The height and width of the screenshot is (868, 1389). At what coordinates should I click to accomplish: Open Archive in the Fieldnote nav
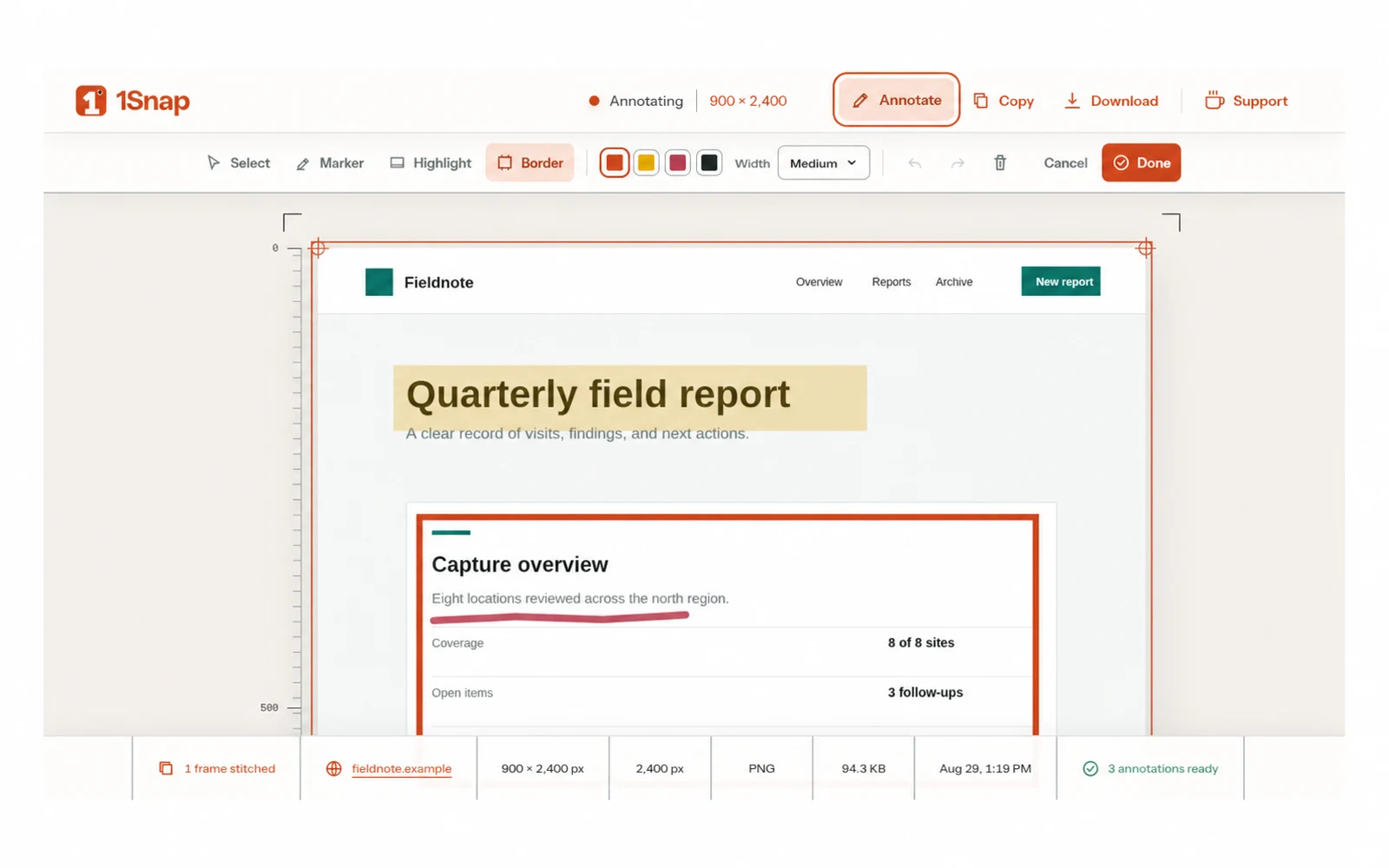954,282
